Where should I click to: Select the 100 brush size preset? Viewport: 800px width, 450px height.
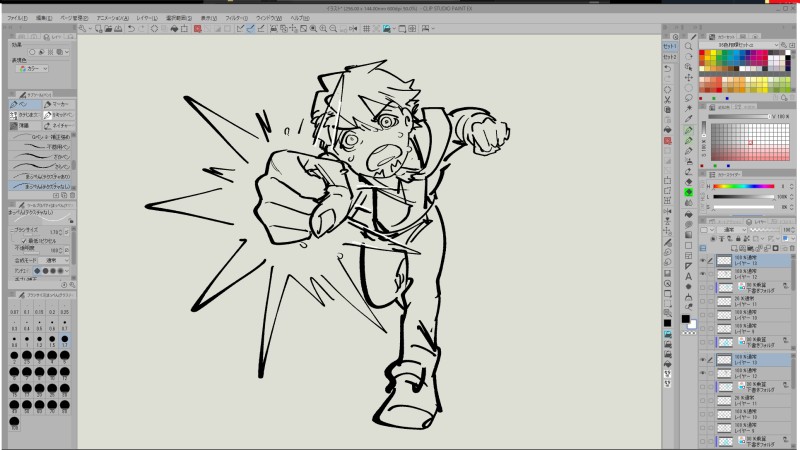tap(14, 423)
